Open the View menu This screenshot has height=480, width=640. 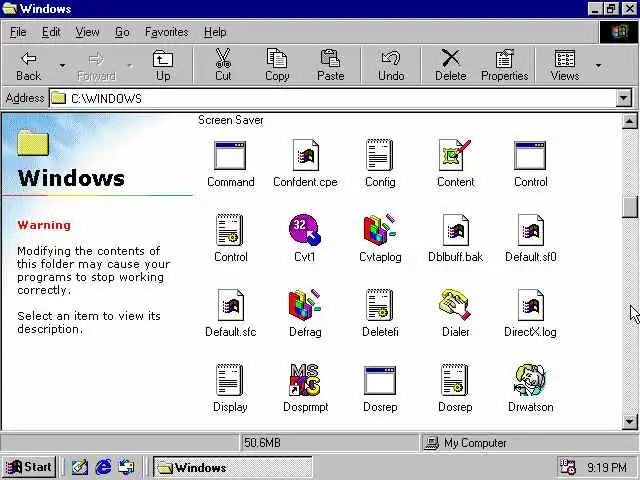click(87, 32)
